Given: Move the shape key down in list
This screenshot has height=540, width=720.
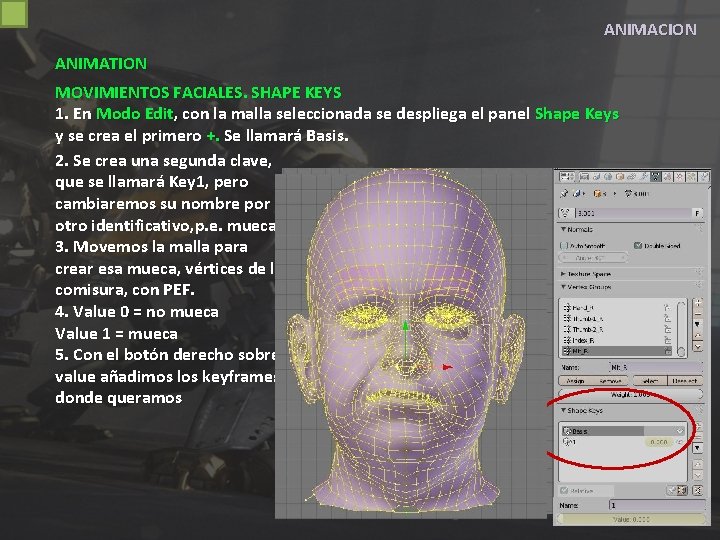Looking at the screenshot, I should [698, 475].
